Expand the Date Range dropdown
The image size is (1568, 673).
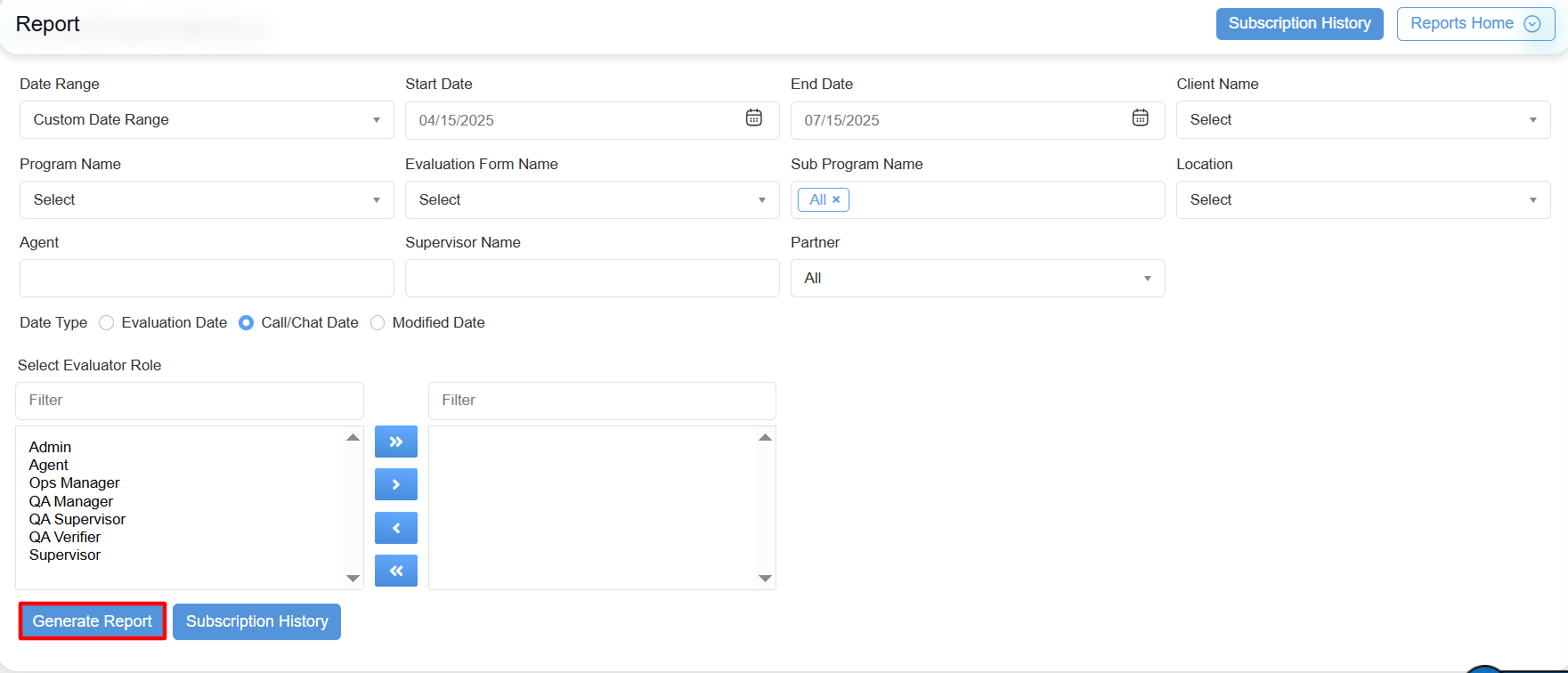click(207, 120)
